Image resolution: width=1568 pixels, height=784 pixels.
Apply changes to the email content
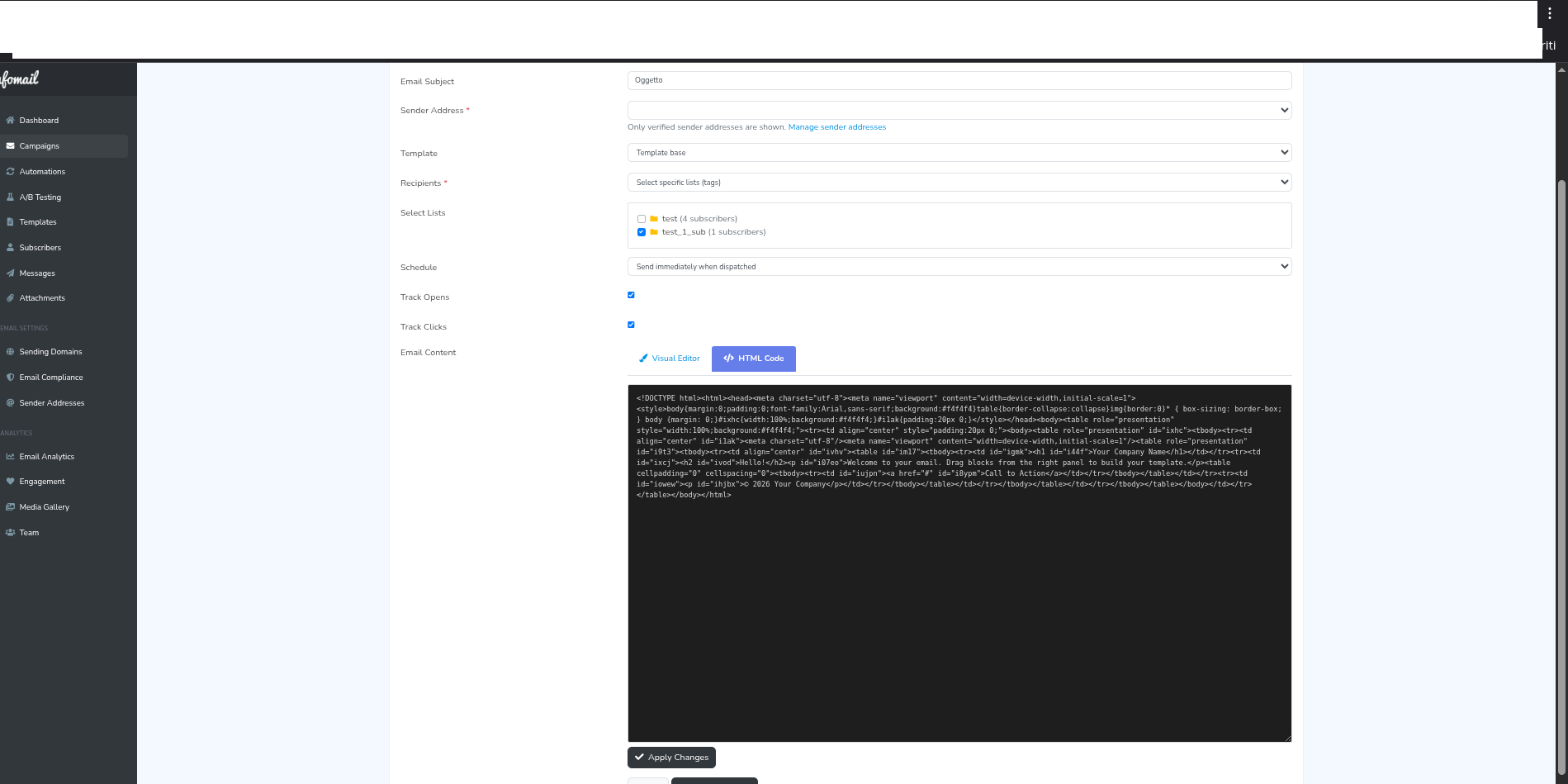[x=671, y=757]
